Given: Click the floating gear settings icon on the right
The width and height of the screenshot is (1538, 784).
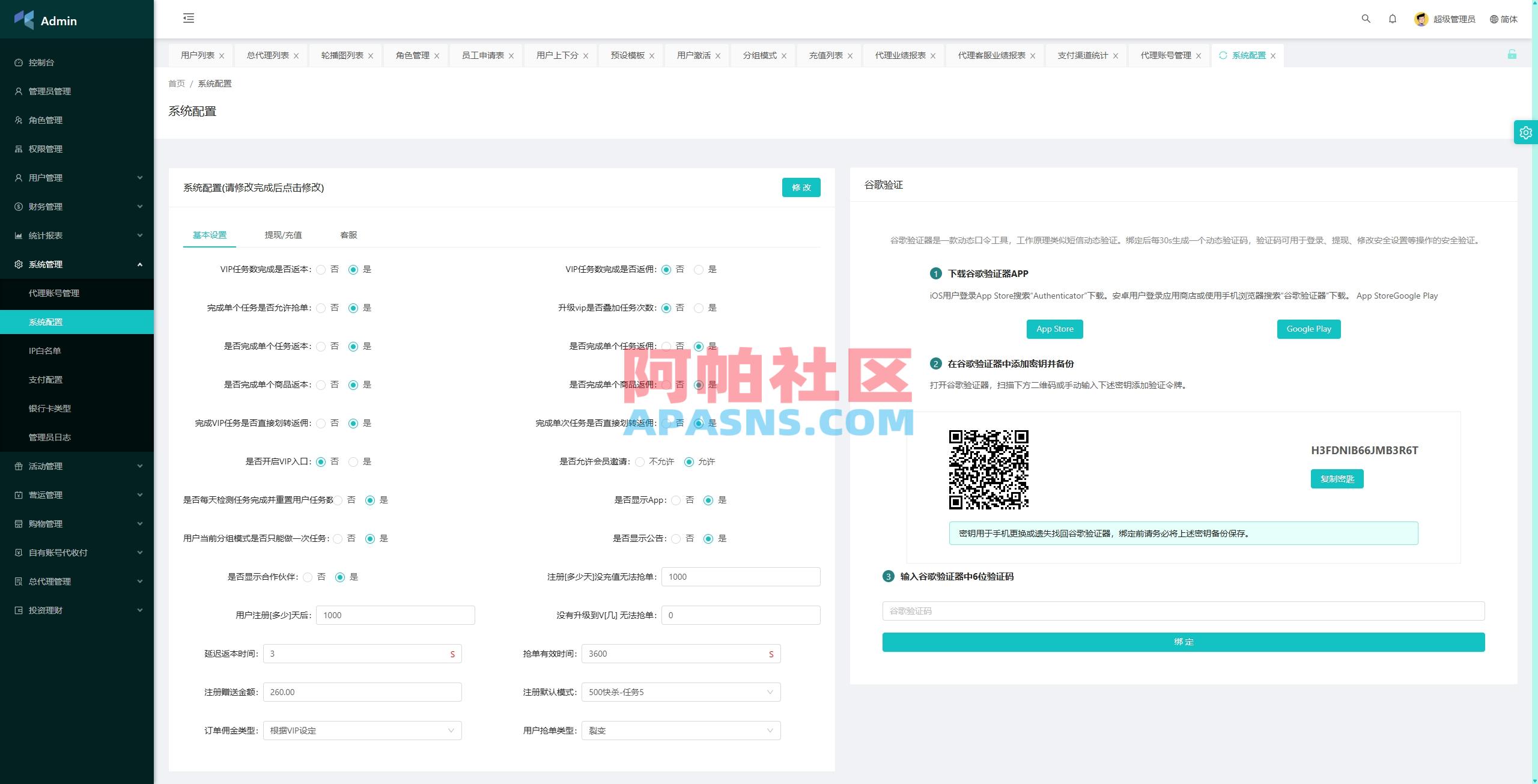Looking at the screenshot, I should (1525, 132).
